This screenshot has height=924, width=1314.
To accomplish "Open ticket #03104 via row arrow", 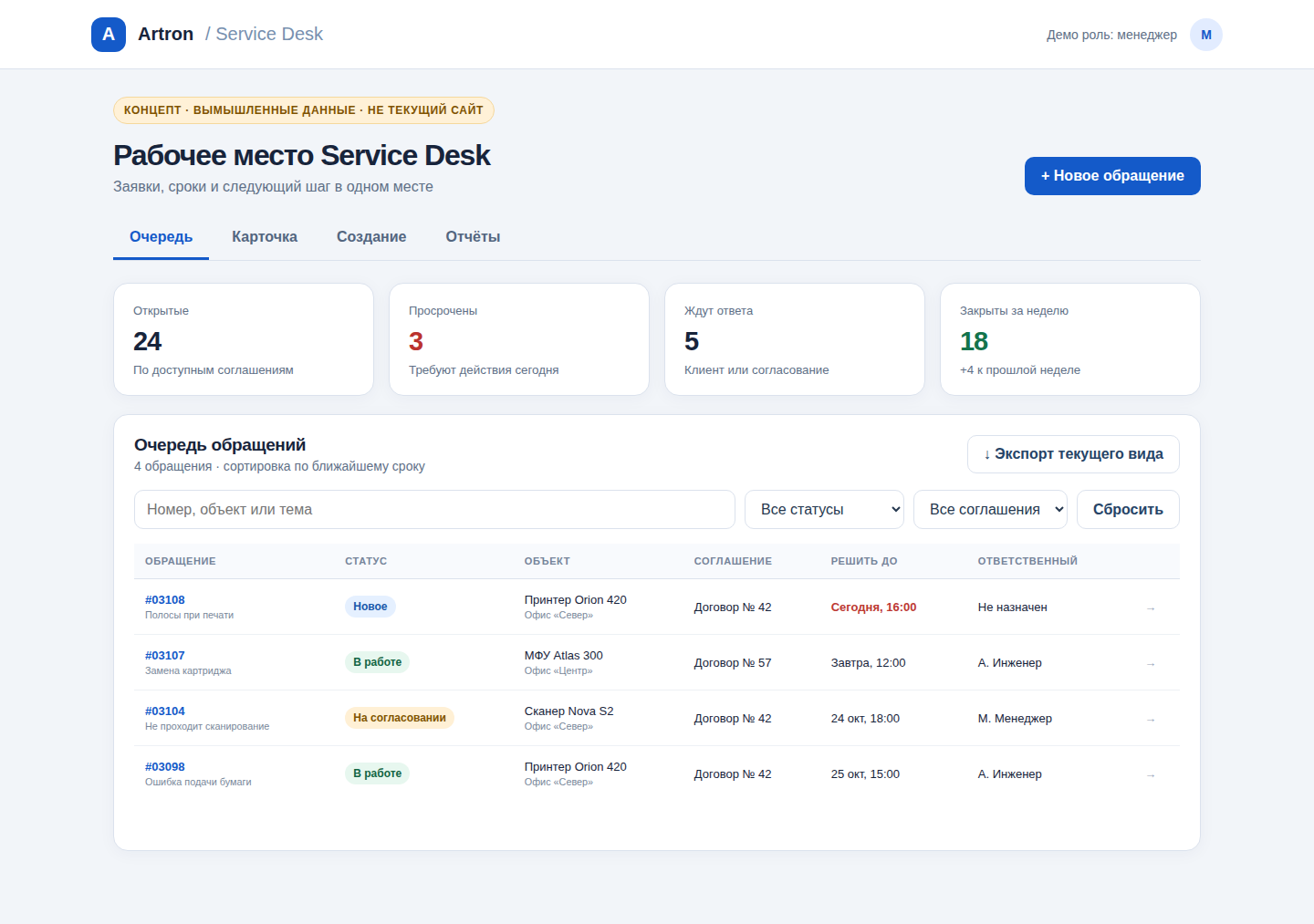I will click(1151, 719).
